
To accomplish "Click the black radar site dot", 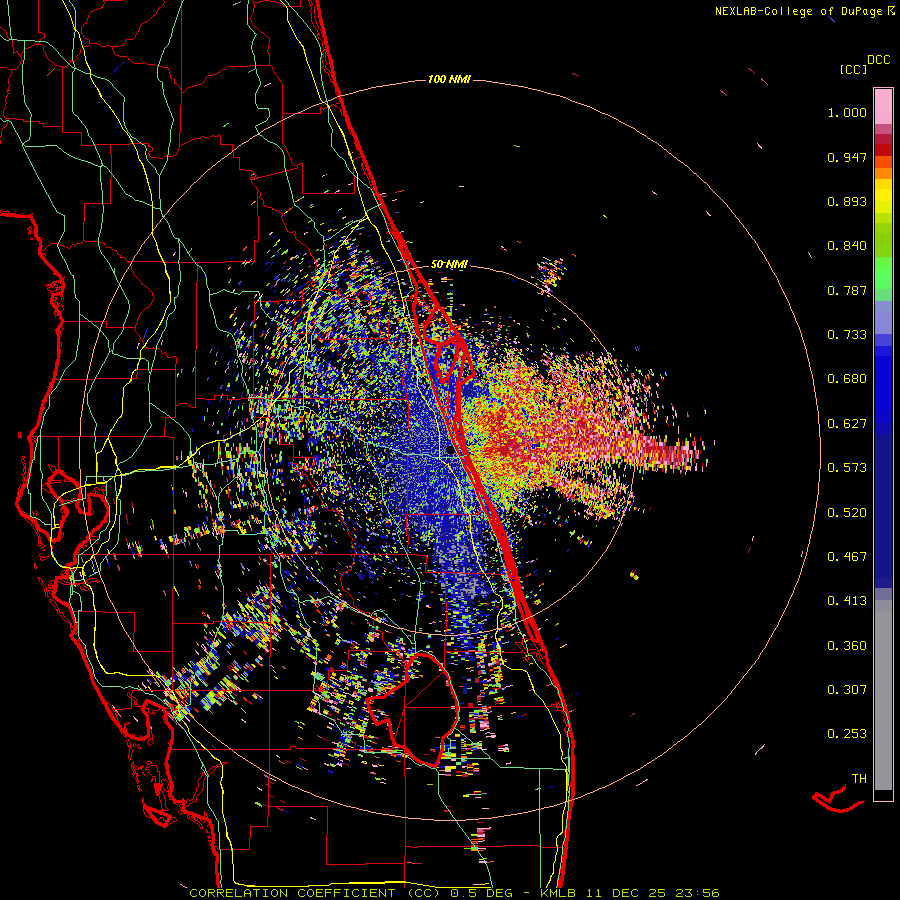I will 450,451.
